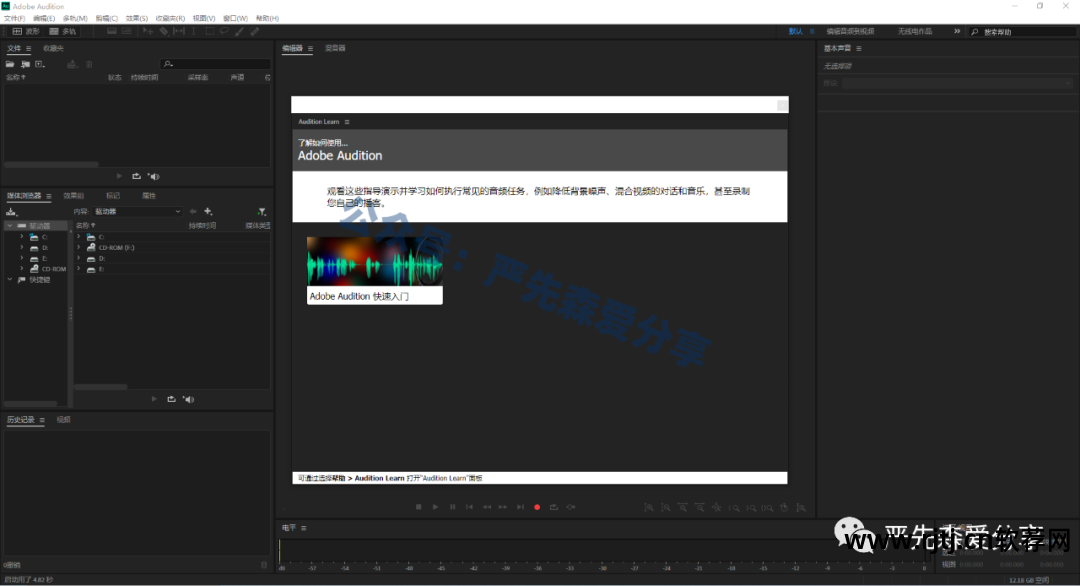Expand the C: drive in Media Browser tree

point(23,236)
